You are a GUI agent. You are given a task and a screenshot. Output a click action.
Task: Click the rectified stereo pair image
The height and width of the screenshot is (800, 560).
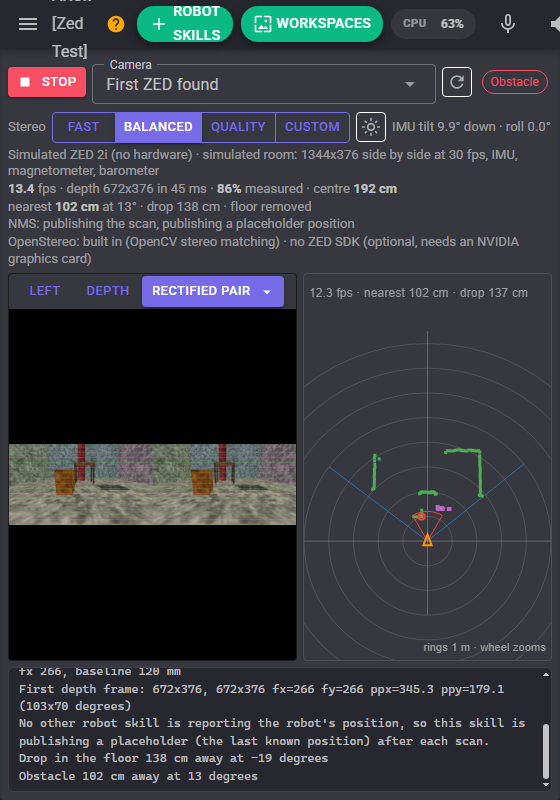[152, 484]
